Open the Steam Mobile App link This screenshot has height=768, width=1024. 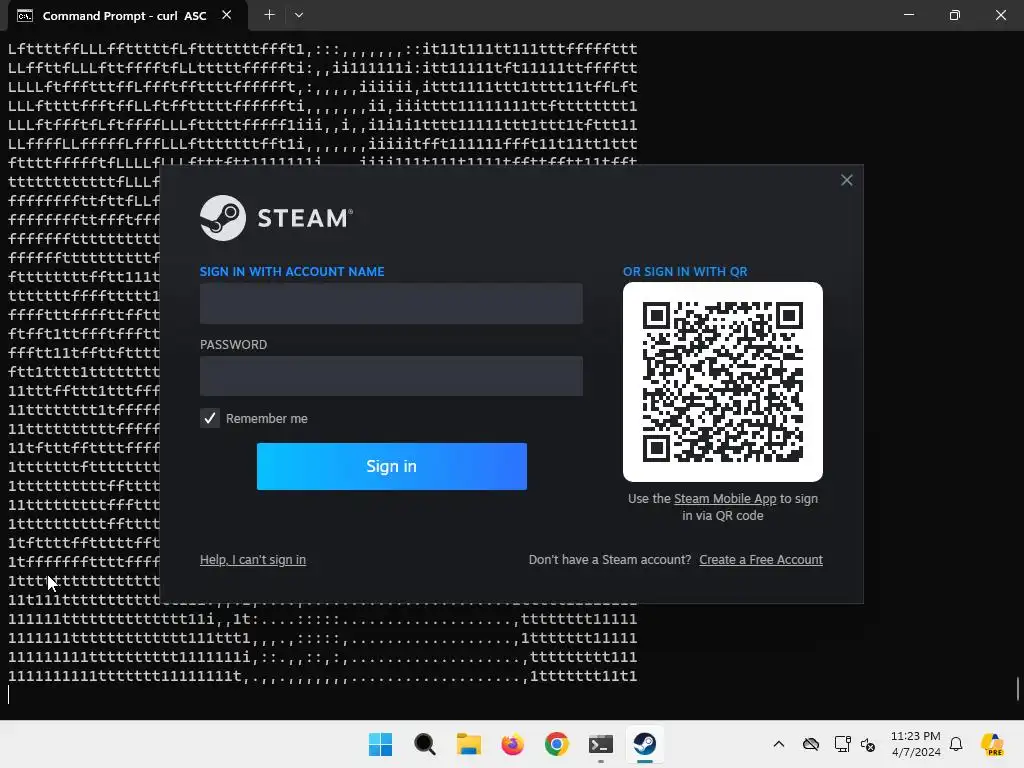pyautogui.click(x=725, y=498)
